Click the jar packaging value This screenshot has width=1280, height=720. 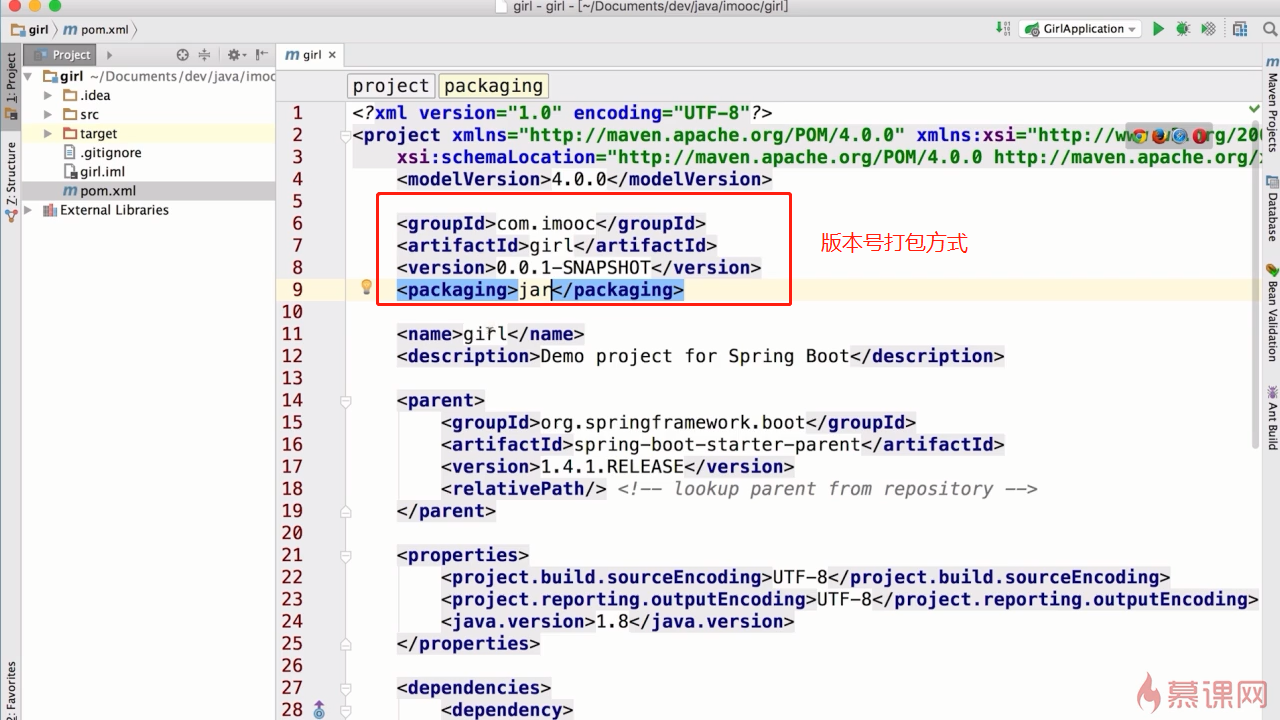click(535, 289)
